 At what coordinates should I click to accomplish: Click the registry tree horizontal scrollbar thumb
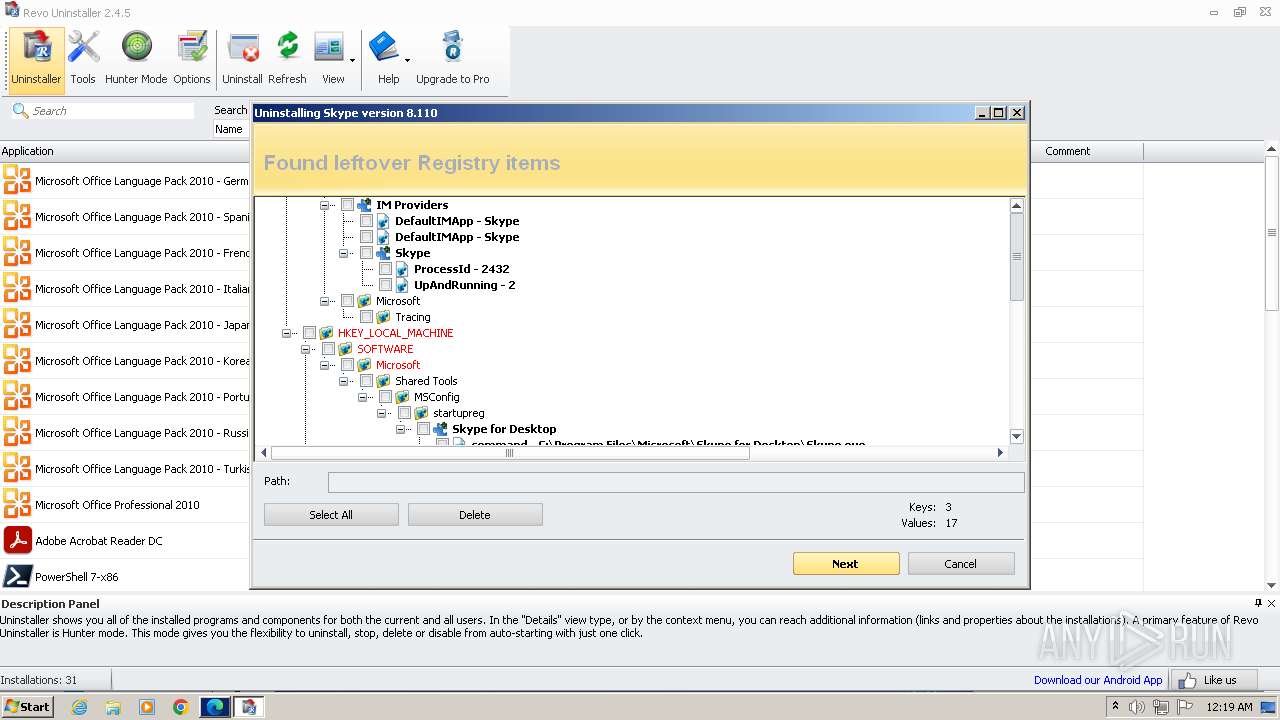pyautogui.click(x=509, y=453)
